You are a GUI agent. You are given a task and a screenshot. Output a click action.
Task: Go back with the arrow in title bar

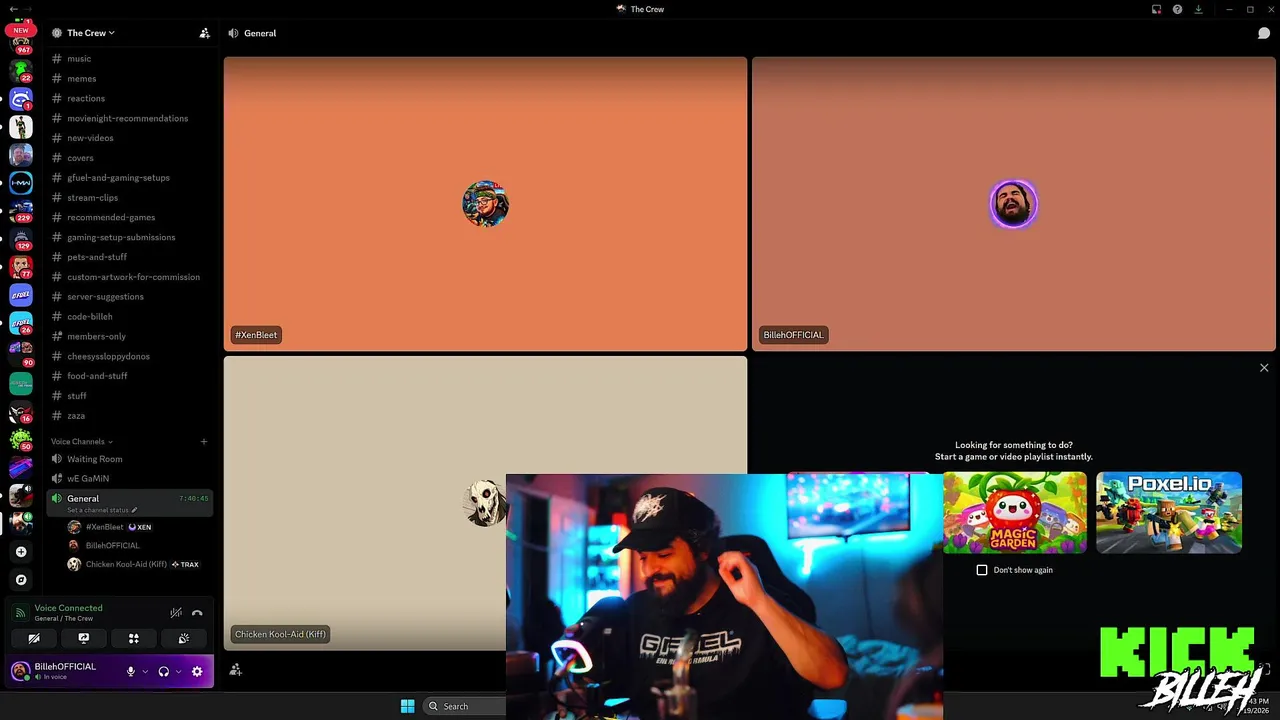[13, 9]
